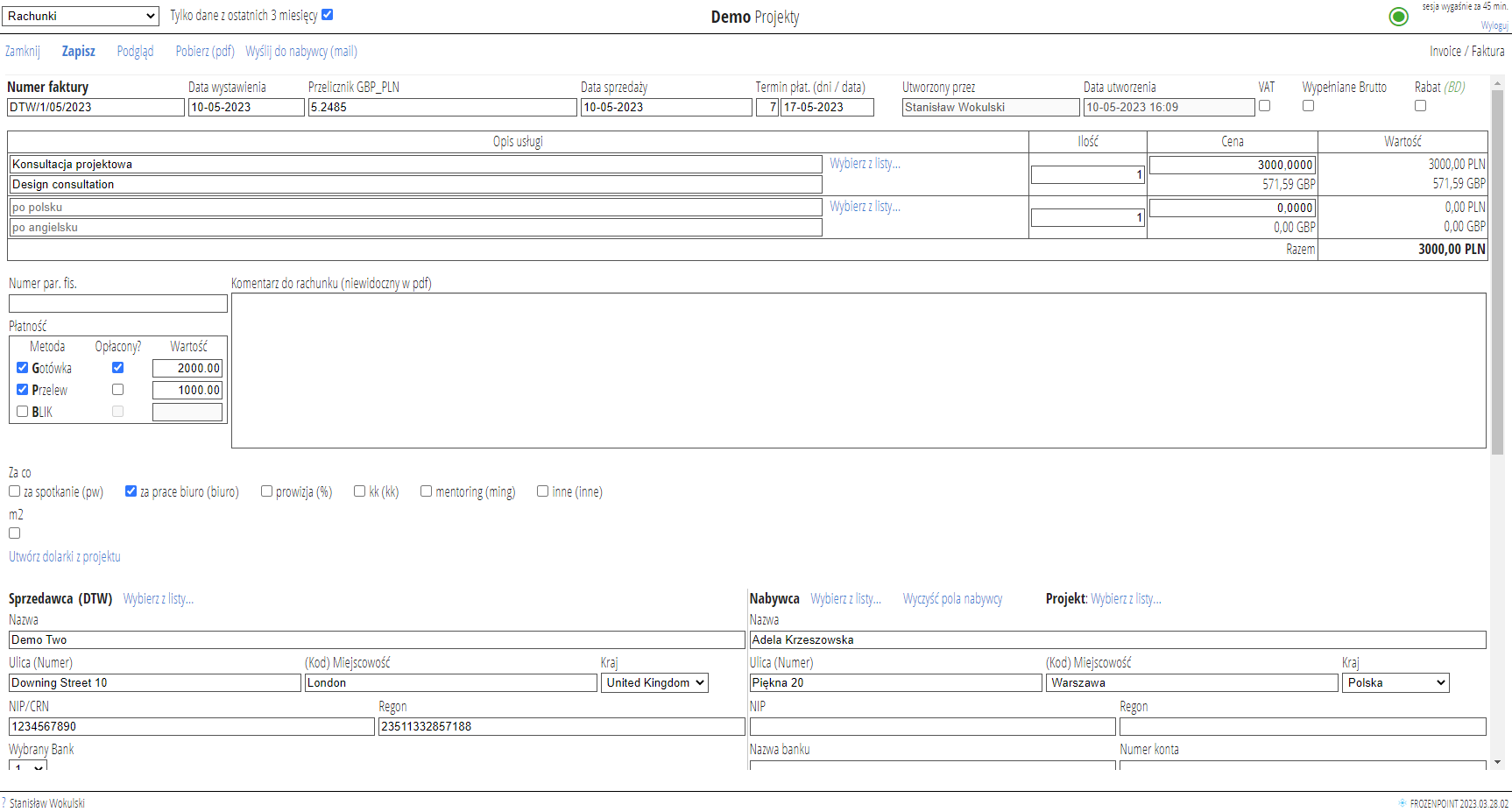Click 'Wybierz z listy...' next to Sprzedawca
Image resolution: width=1512 pixels, height=812 pixels.
158,599
